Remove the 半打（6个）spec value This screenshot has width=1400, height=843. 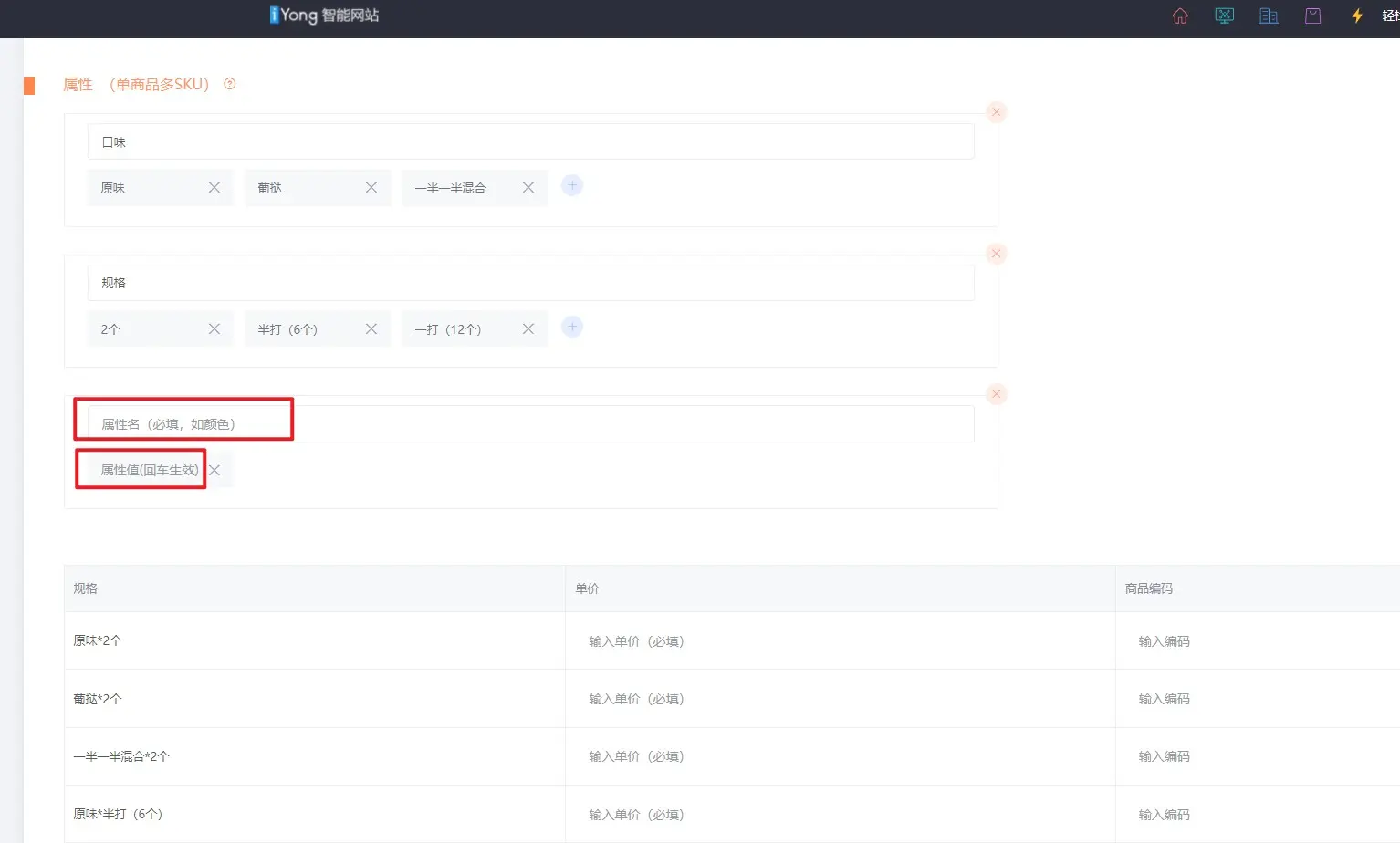coord(371,329)
